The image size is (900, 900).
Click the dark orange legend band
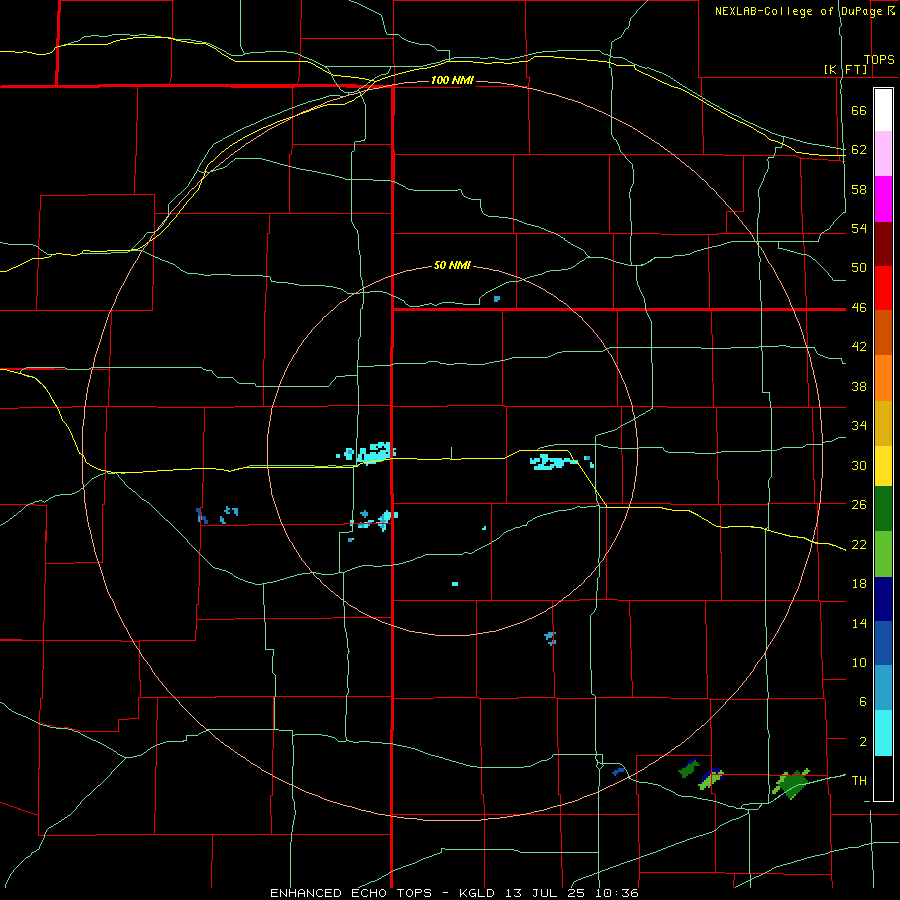coord(883,333)
